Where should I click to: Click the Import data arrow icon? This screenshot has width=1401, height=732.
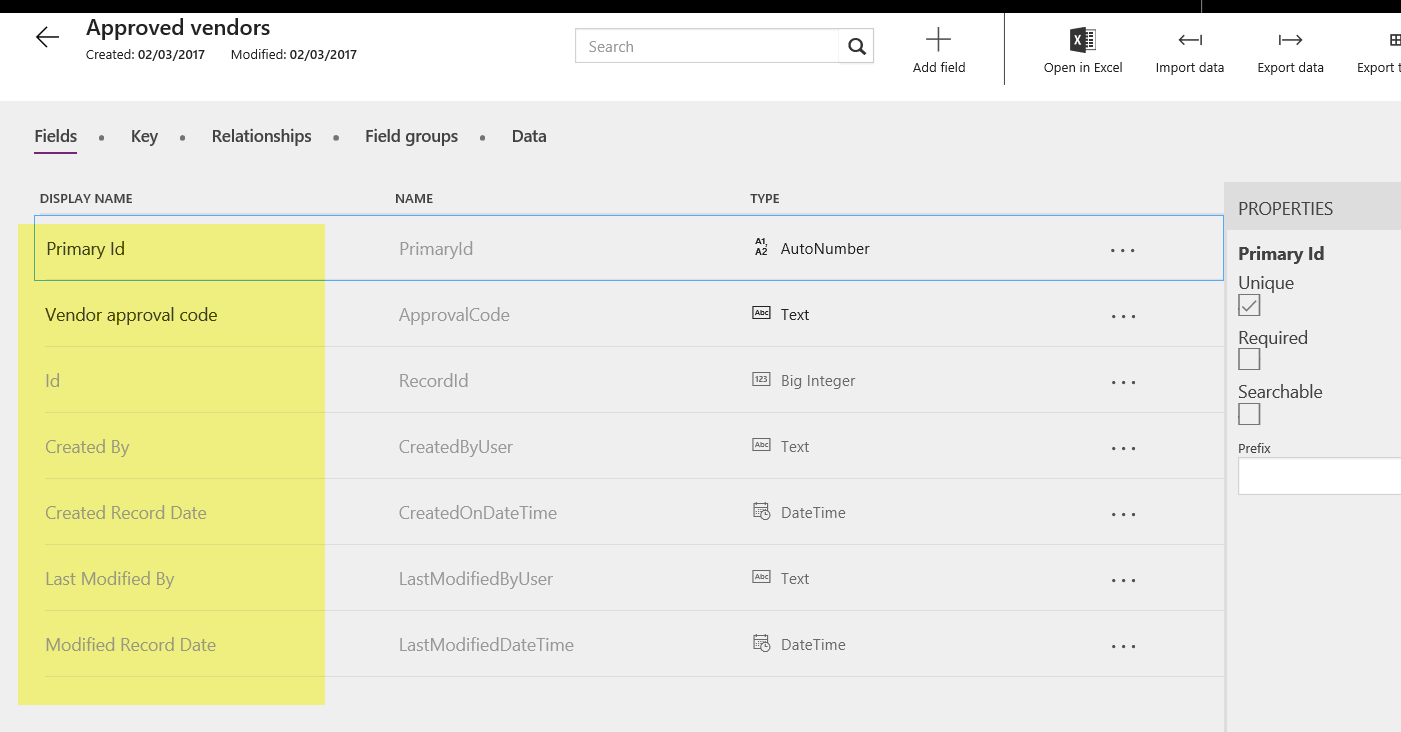click(1189, 40)
